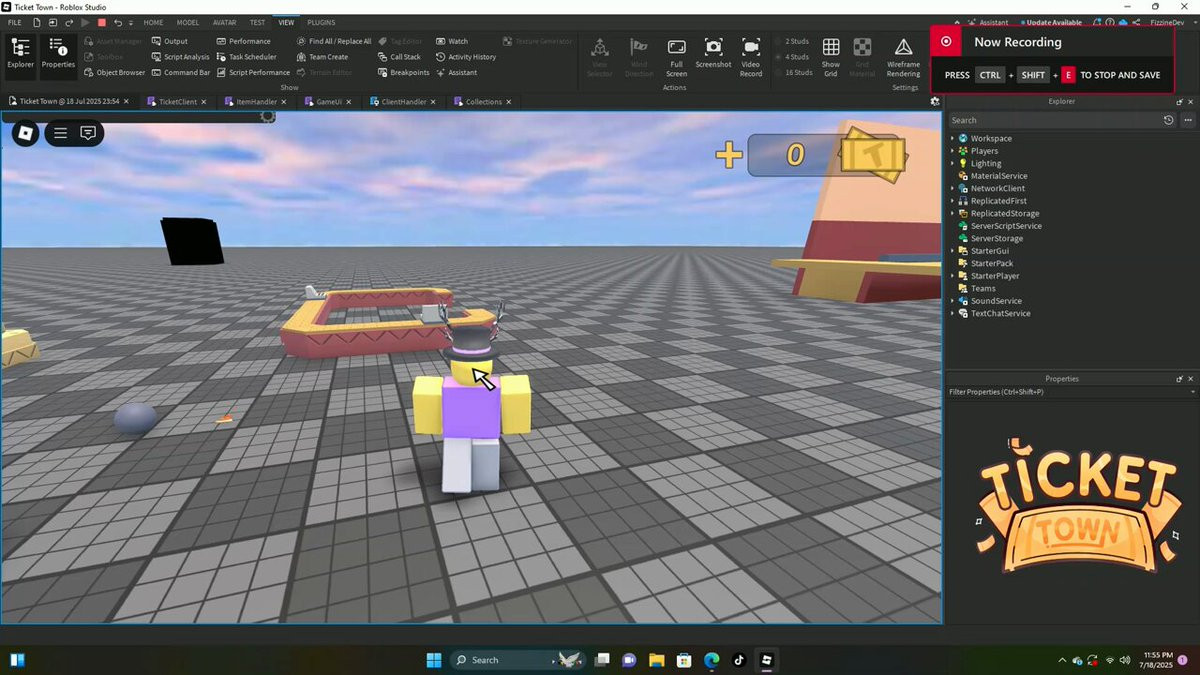Expand the Lighting tree node

click(952, 163)
